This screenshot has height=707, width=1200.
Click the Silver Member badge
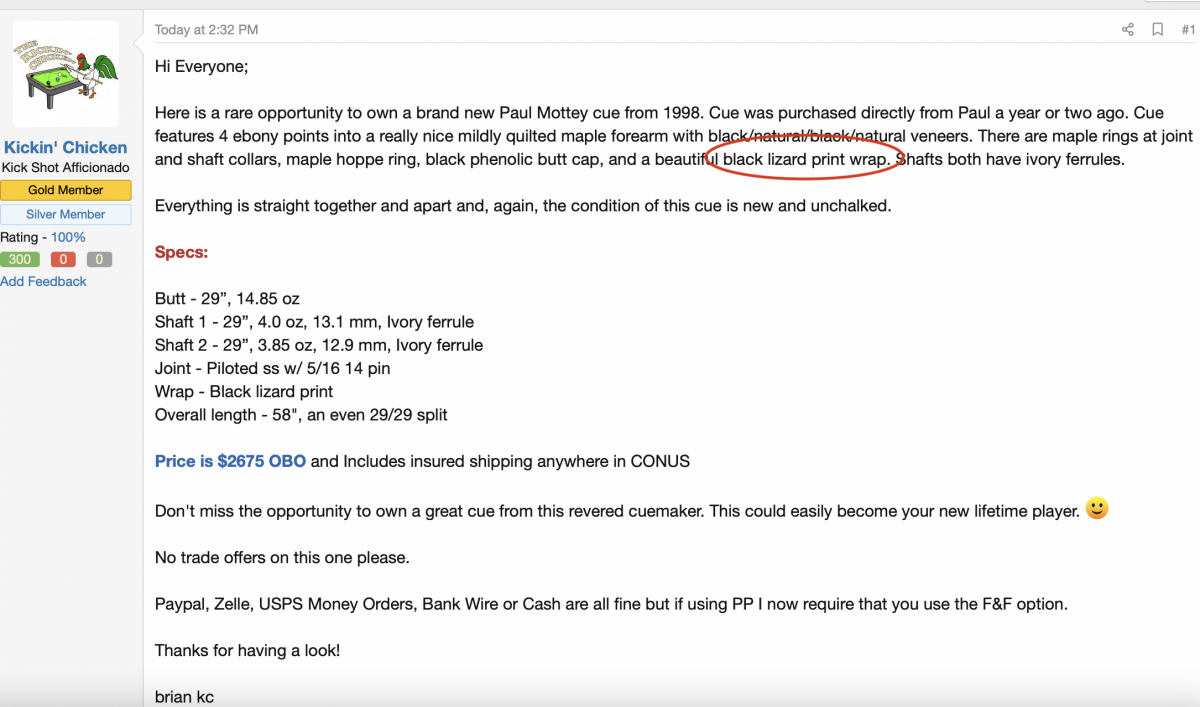pos(66,214)
